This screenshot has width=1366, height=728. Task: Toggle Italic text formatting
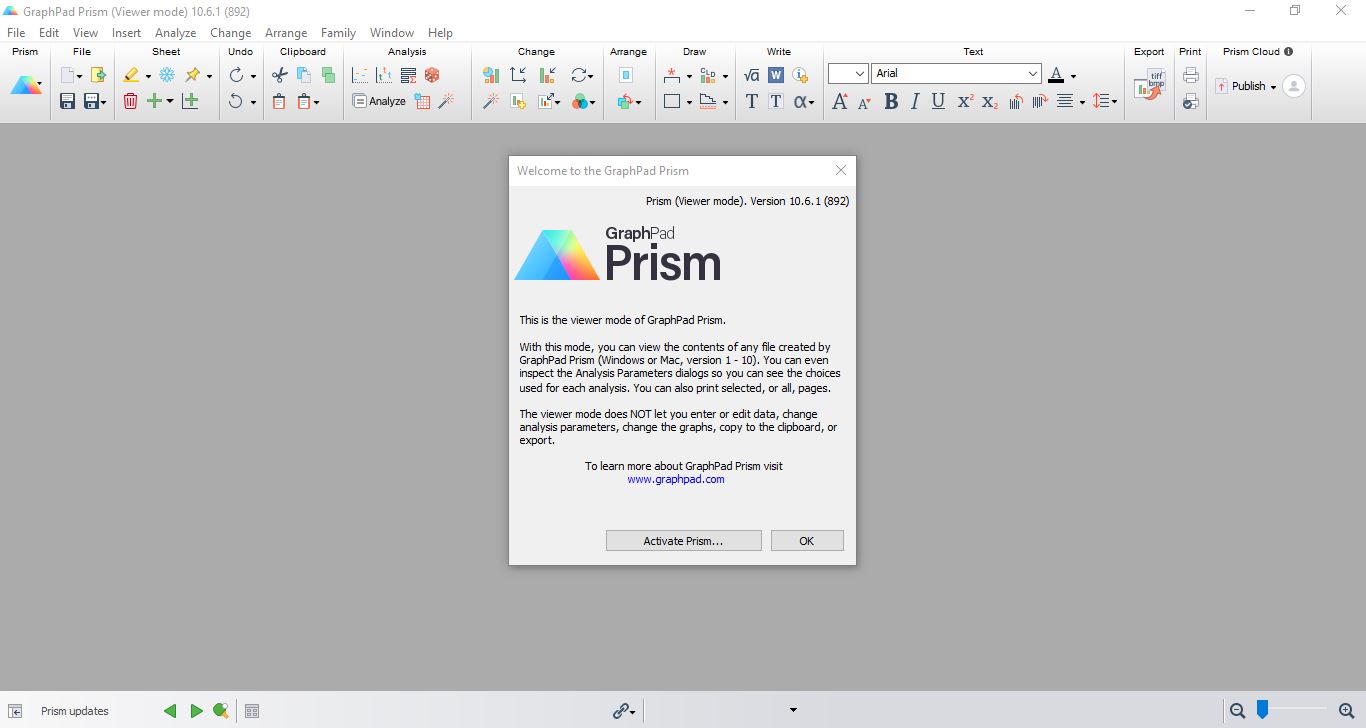pos(914,101)
